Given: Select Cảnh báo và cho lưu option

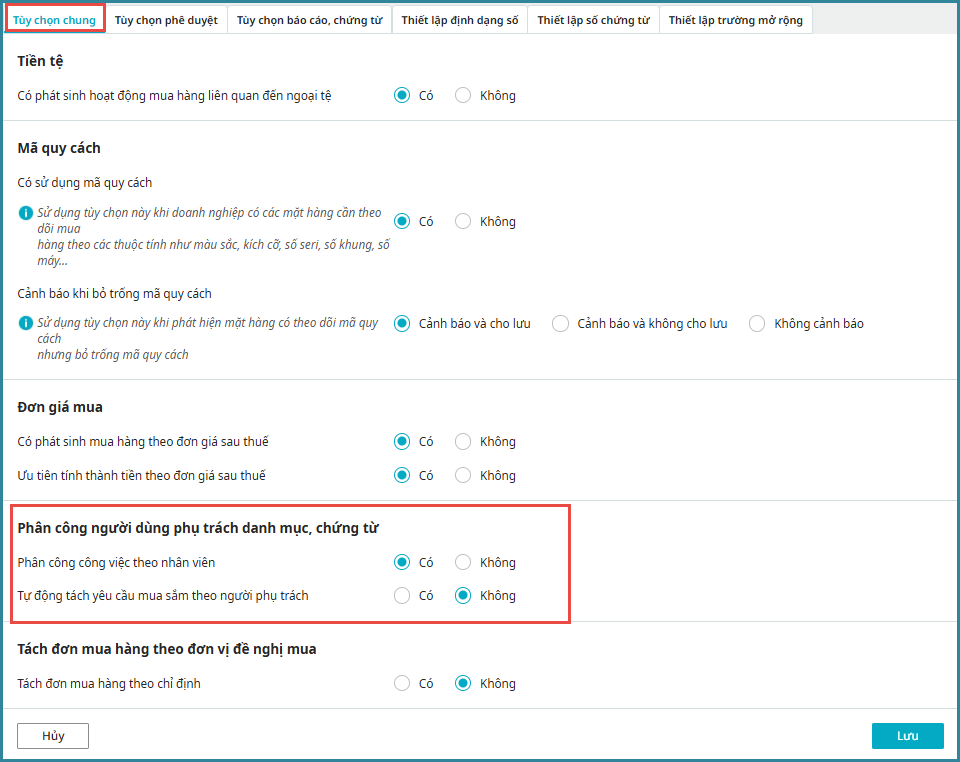Looking at the screenshot, I should (402, 324).
